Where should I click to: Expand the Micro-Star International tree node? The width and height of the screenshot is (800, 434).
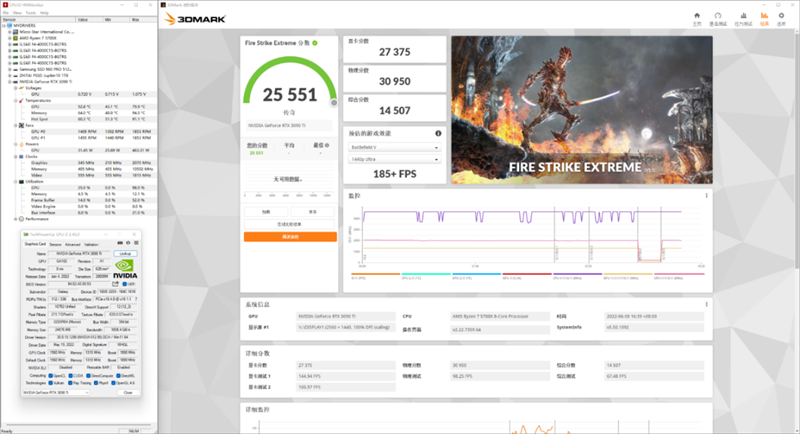10,32
